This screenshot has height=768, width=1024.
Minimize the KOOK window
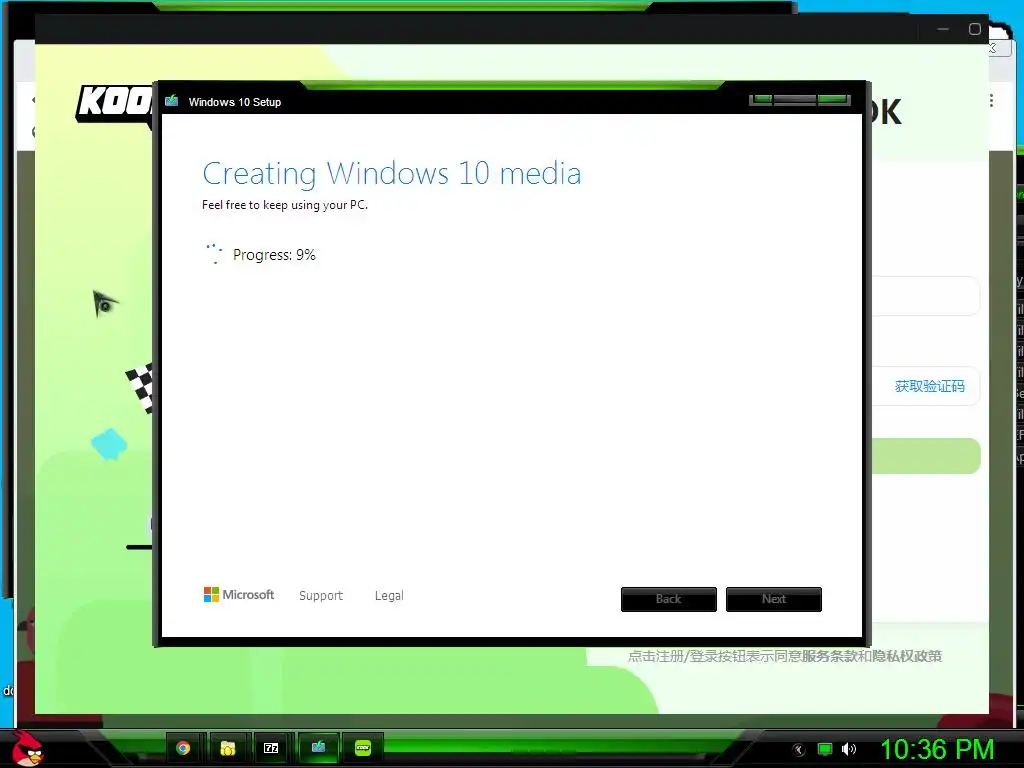click(x=942, y=29)
